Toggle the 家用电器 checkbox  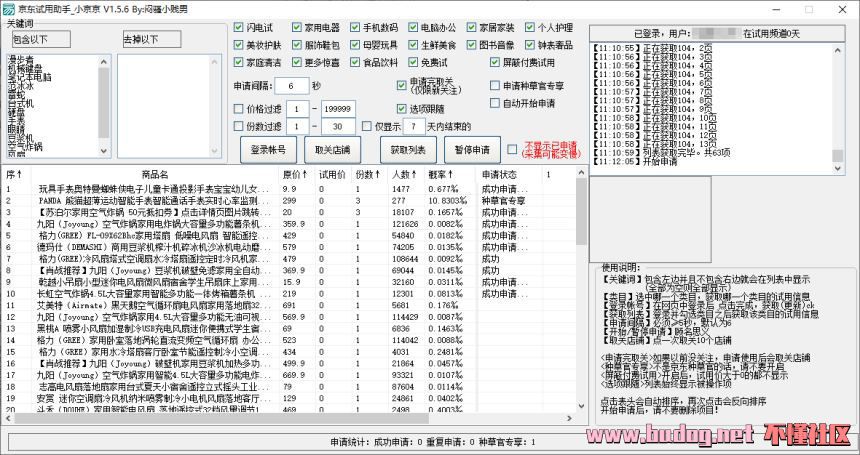click(x=297, y=27)
